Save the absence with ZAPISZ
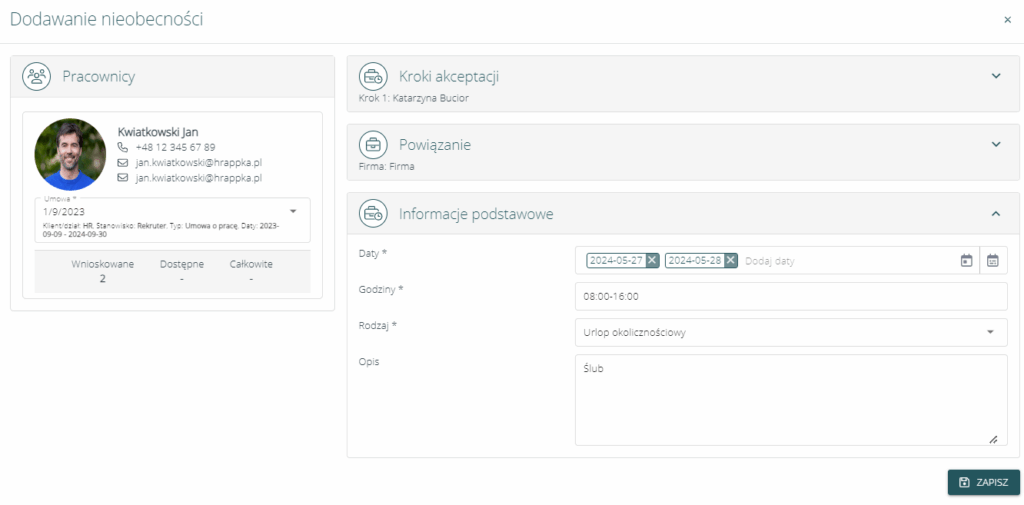This screenshot has height=505, width=1024. click(984, 483)
